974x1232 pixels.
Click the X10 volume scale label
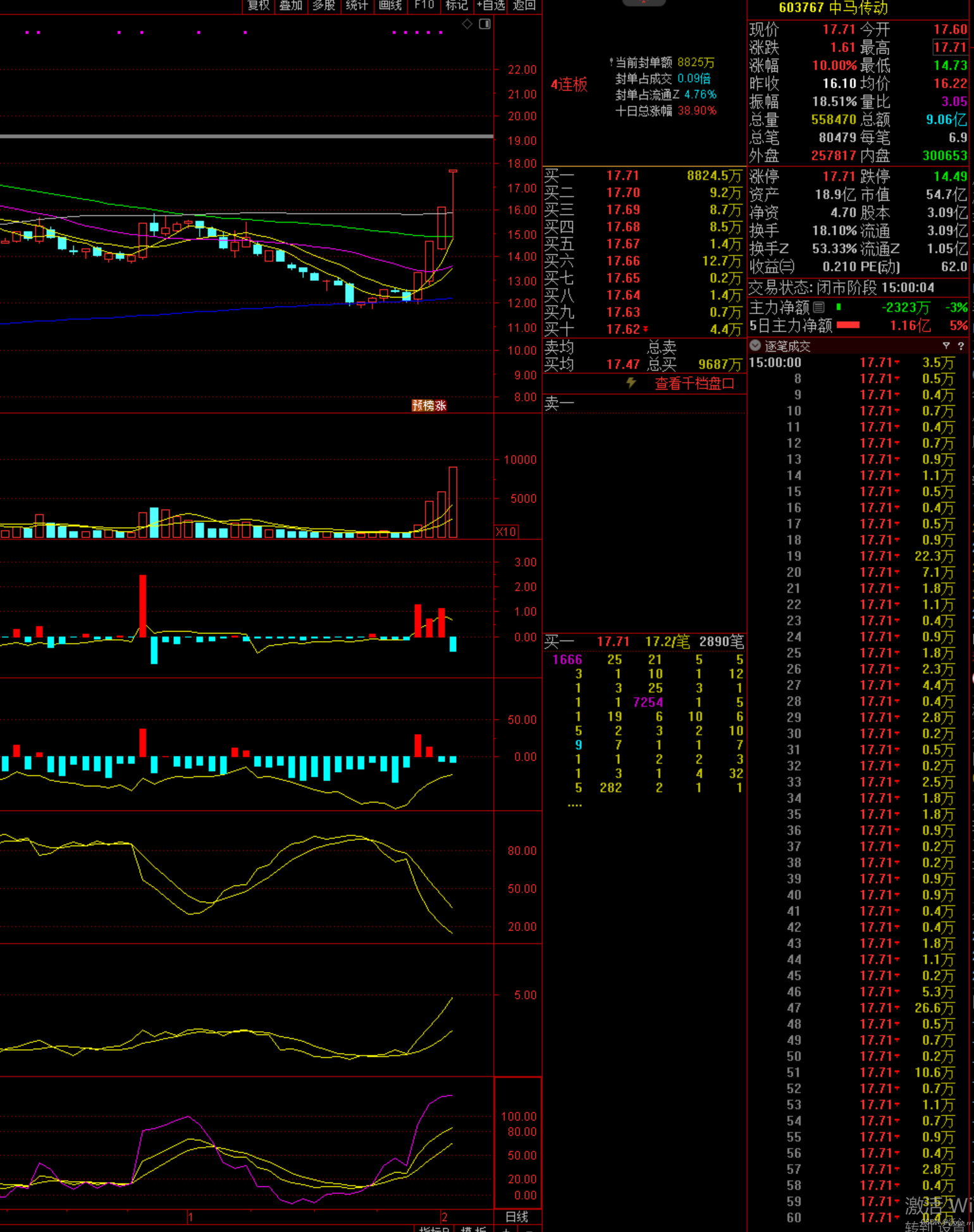[506, 532]
